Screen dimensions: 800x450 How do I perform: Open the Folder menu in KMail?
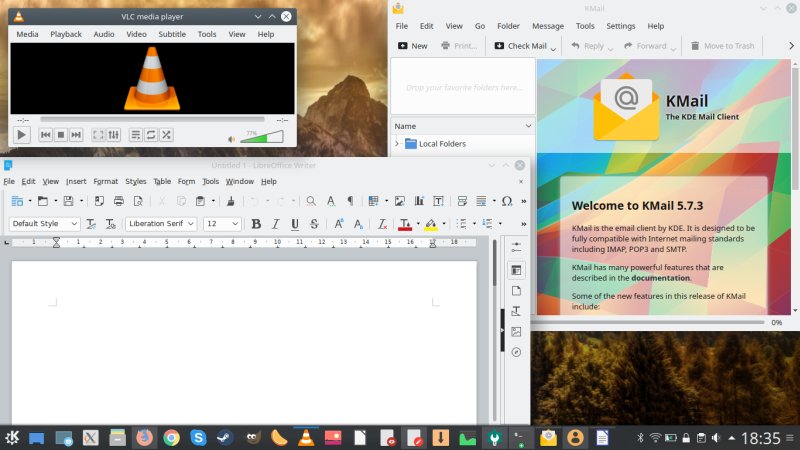click(x=508, y=26)
